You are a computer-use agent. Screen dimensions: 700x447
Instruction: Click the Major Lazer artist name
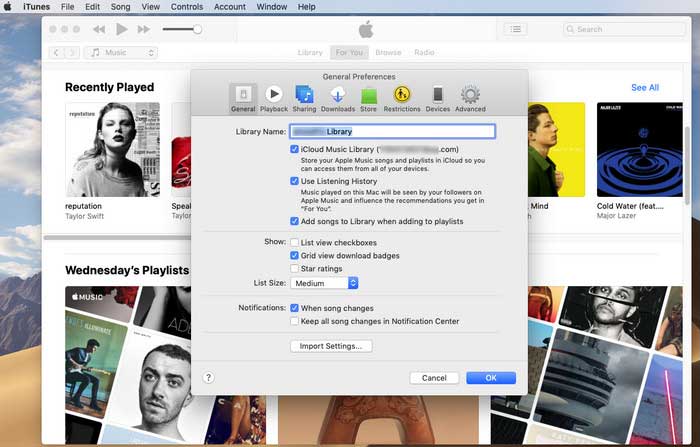click(616, 216)
